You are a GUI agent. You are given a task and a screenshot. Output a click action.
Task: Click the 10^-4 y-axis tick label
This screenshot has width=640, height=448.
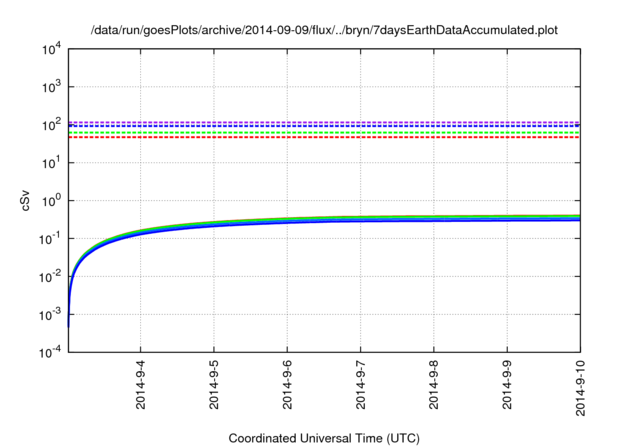tap(50, 352)
